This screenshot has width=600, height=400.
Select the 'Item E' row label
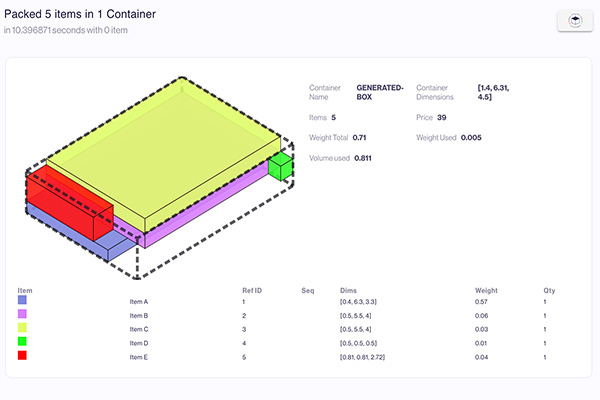pyautogui.click(x=139, y=357)
